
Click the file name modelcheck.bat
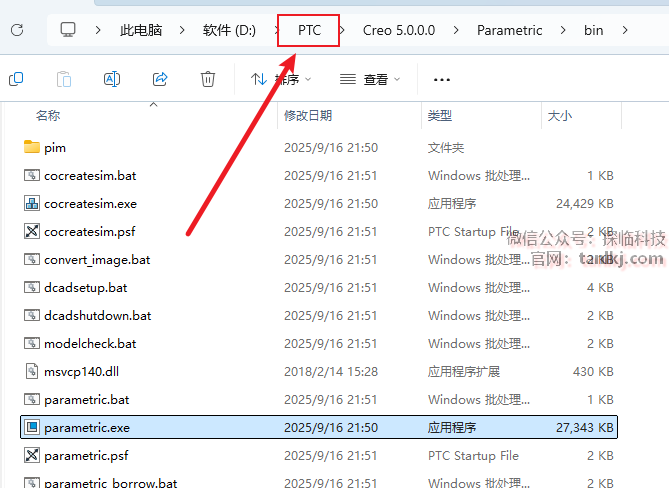pos(90,343)
